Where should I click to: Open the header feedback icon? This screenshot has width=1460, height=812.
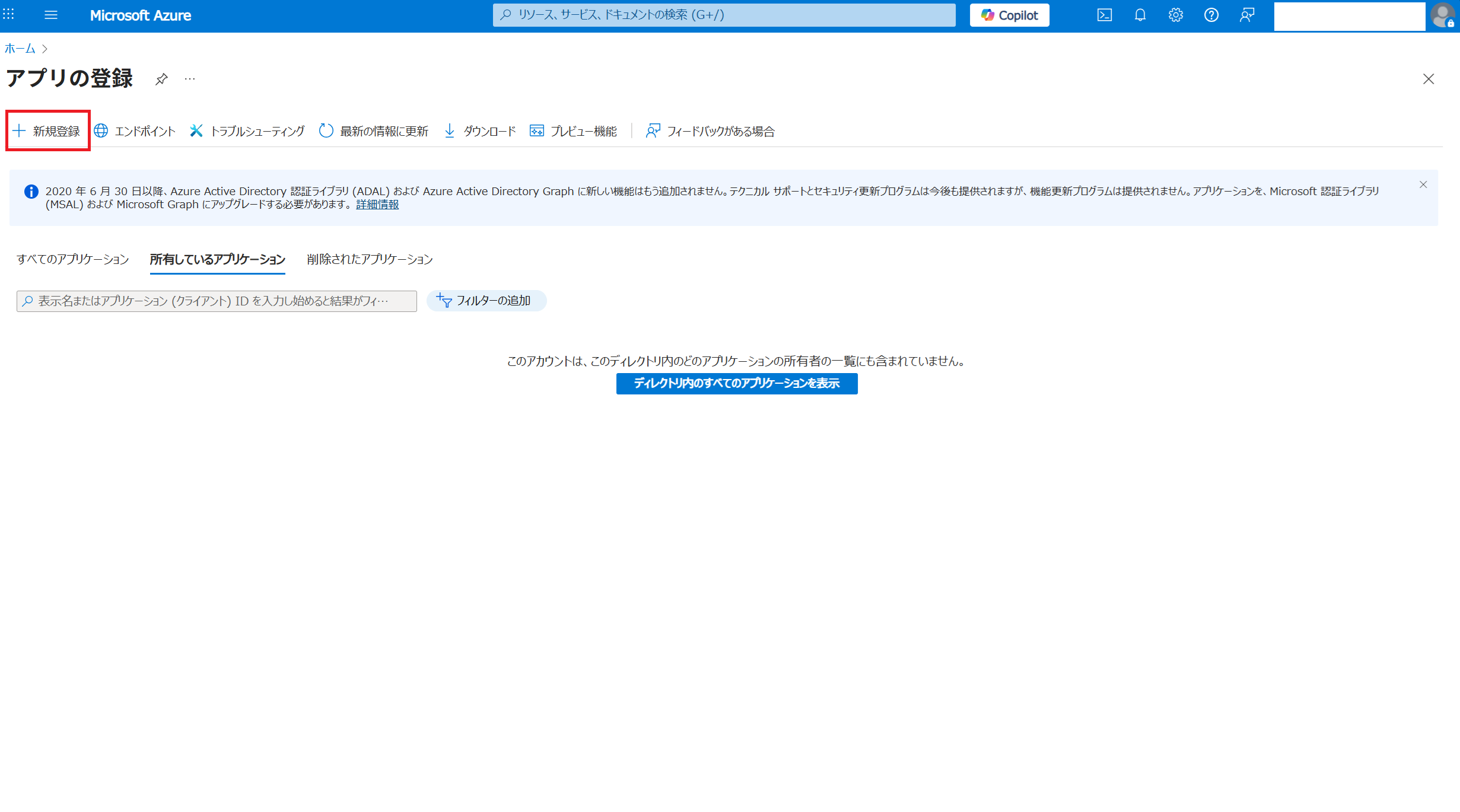1246,15
